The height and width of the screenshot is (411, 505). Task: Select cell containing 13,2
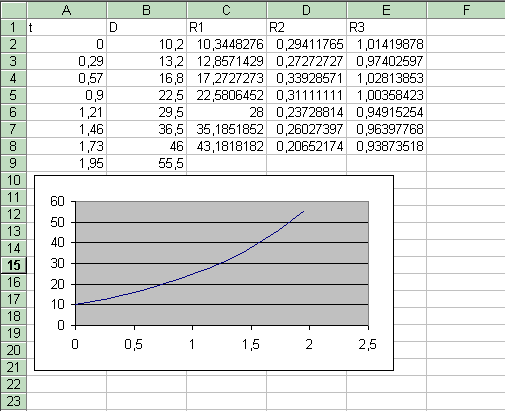point(147,61)
